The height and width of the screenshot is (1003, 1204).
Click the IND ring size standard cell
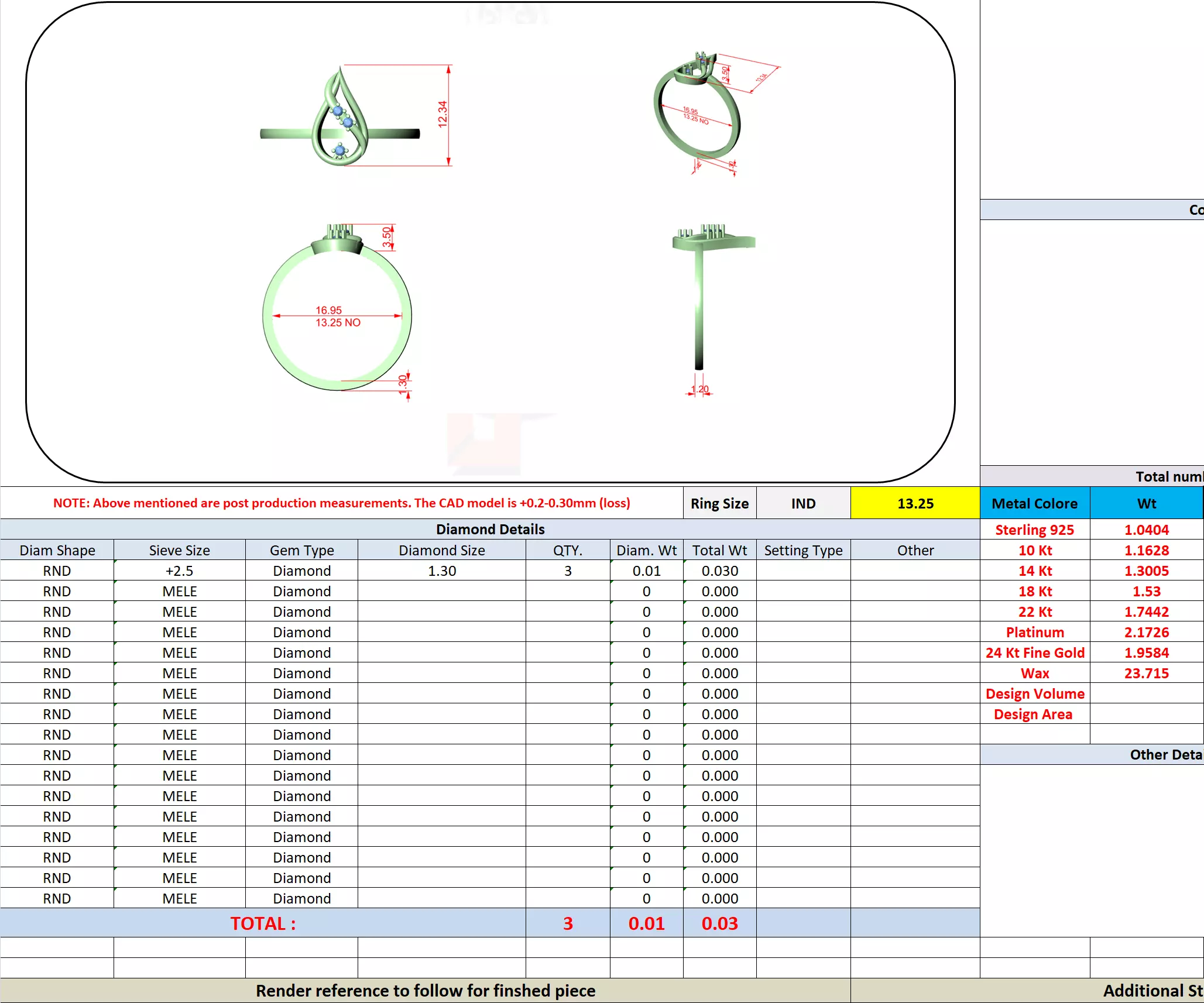803,503
